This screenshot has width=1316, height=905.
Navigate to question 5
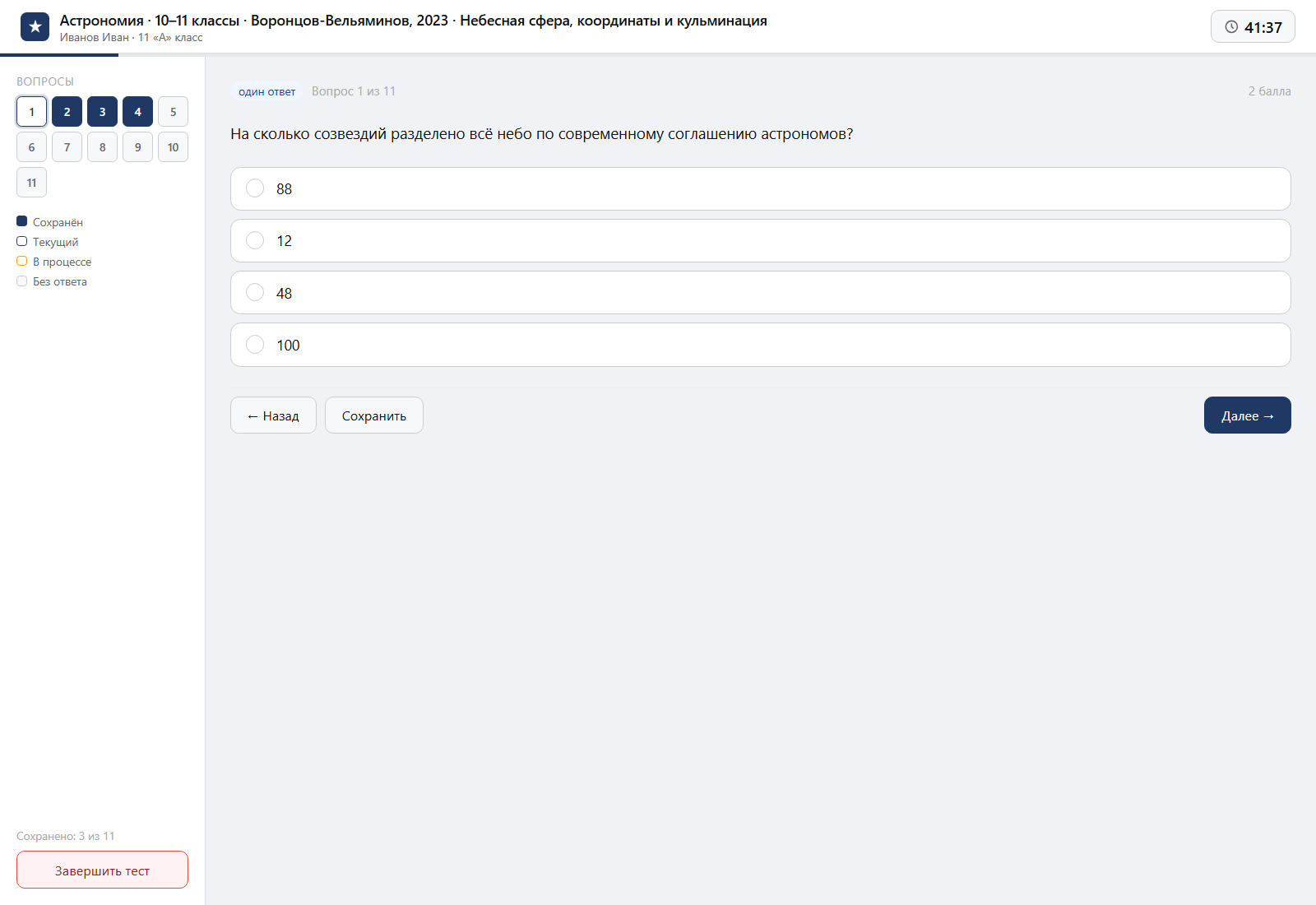173,112
